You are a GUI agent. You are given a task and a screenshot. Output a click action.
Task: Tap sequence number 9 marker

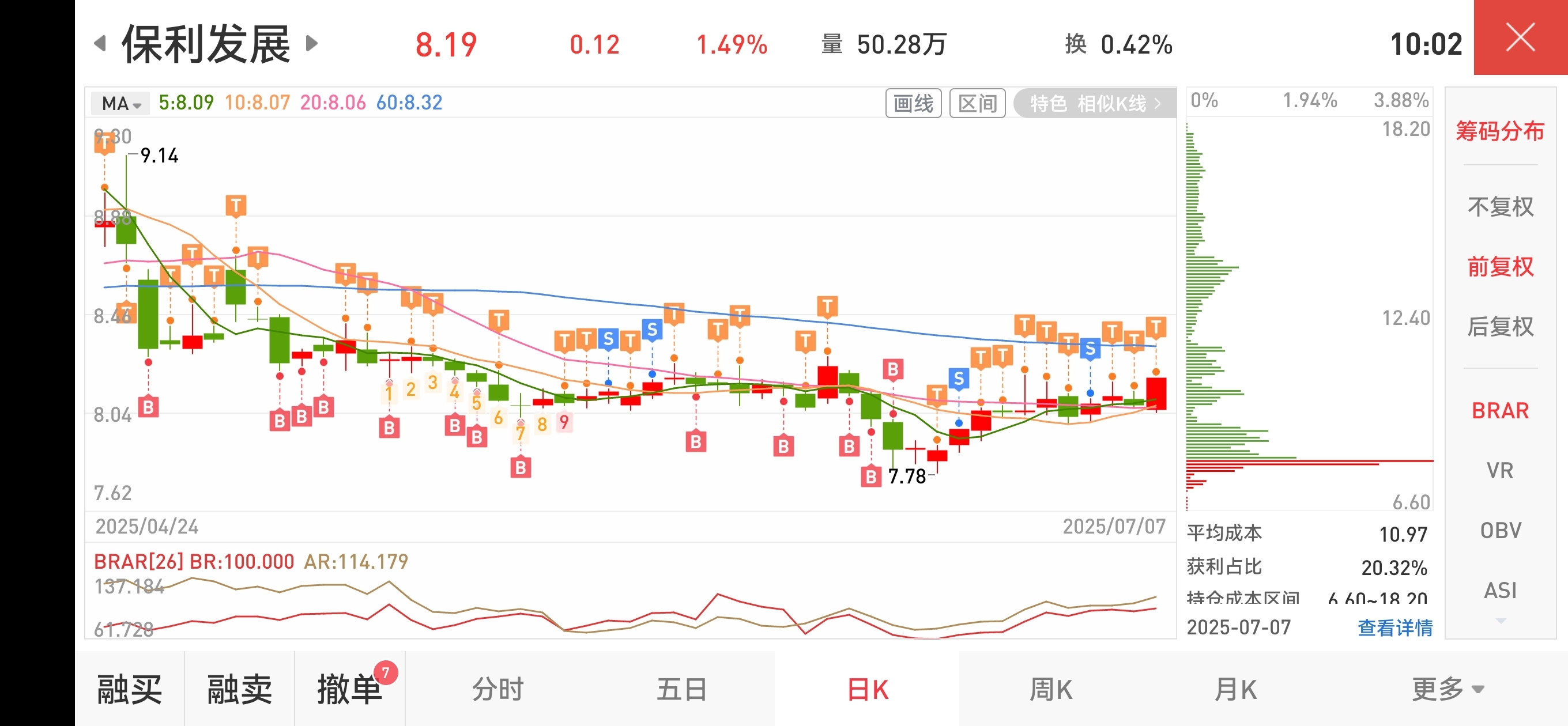[x=564, y=421]
